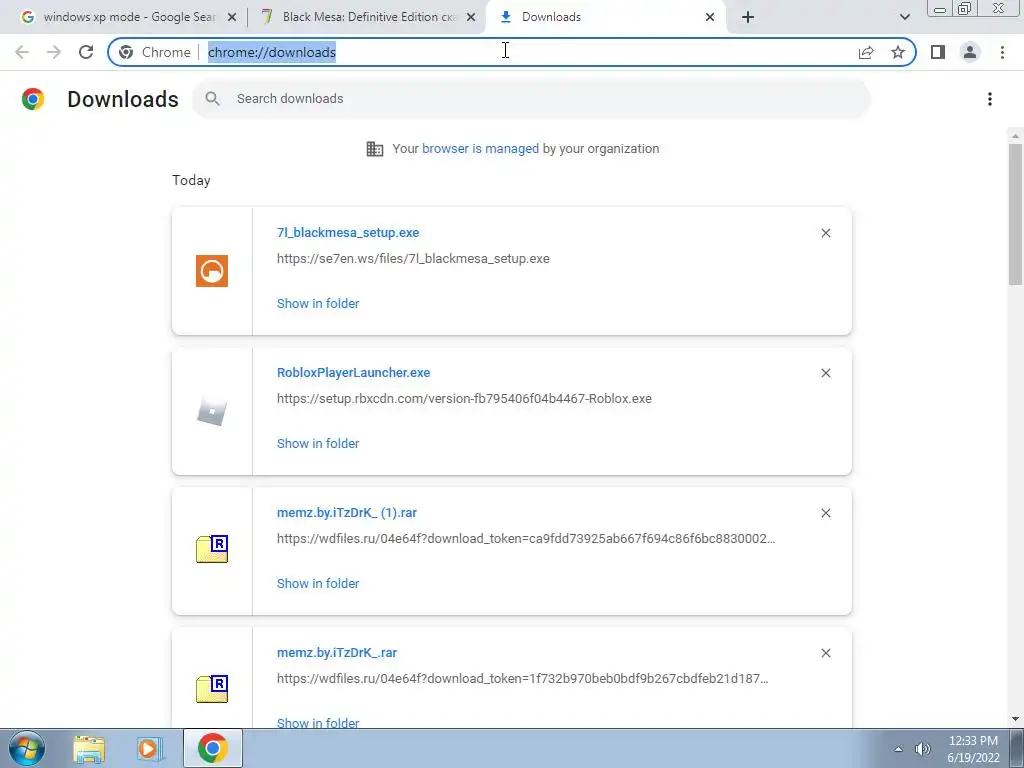The height and width of the screenshot is (768, 1024).
Task: Click the memz.by.iTzDrK_.rar archive icon
Action: click(212, 688)
